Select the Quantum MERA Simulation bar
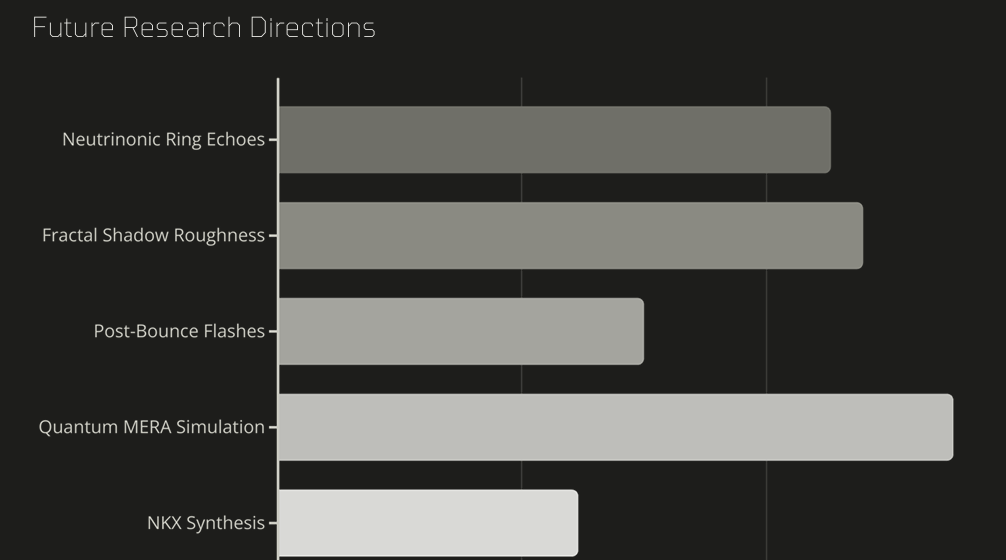This screenshot has height=560, width=1006. click(x=616, y=427)
